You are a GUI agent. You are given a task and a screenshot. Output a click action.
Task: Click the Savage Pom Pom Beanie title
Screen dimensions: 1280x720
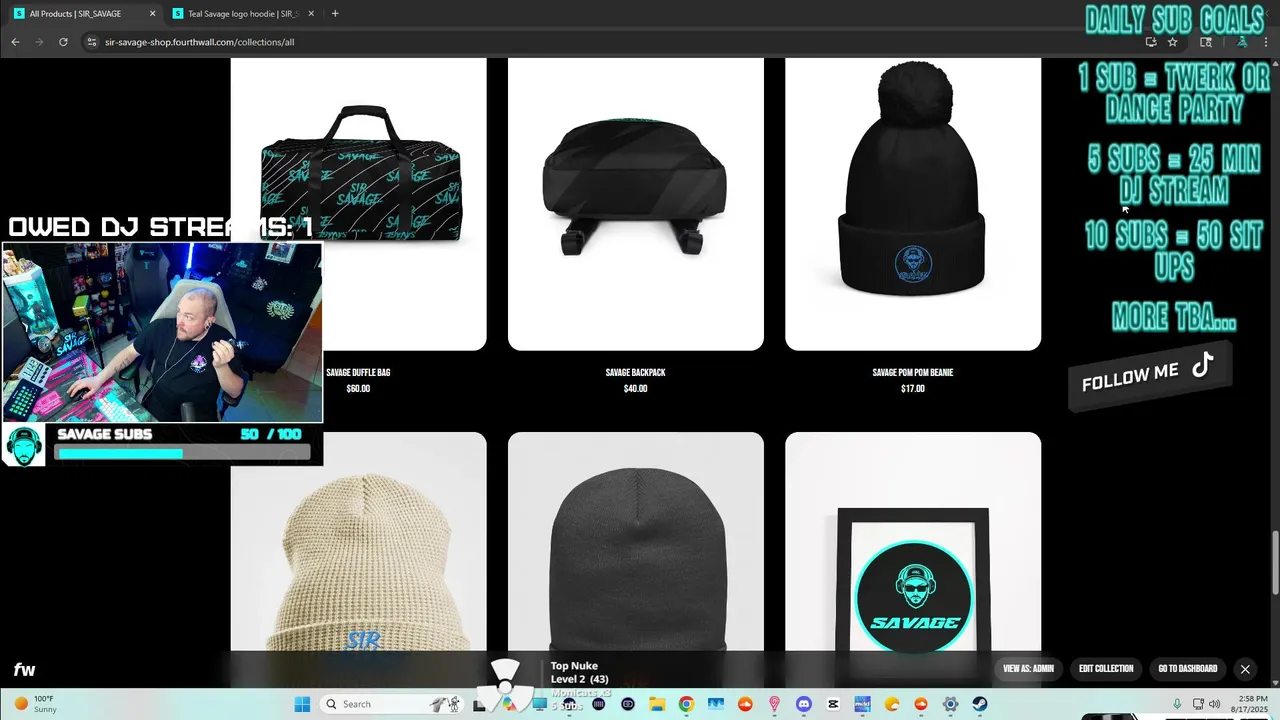[913, 373]
